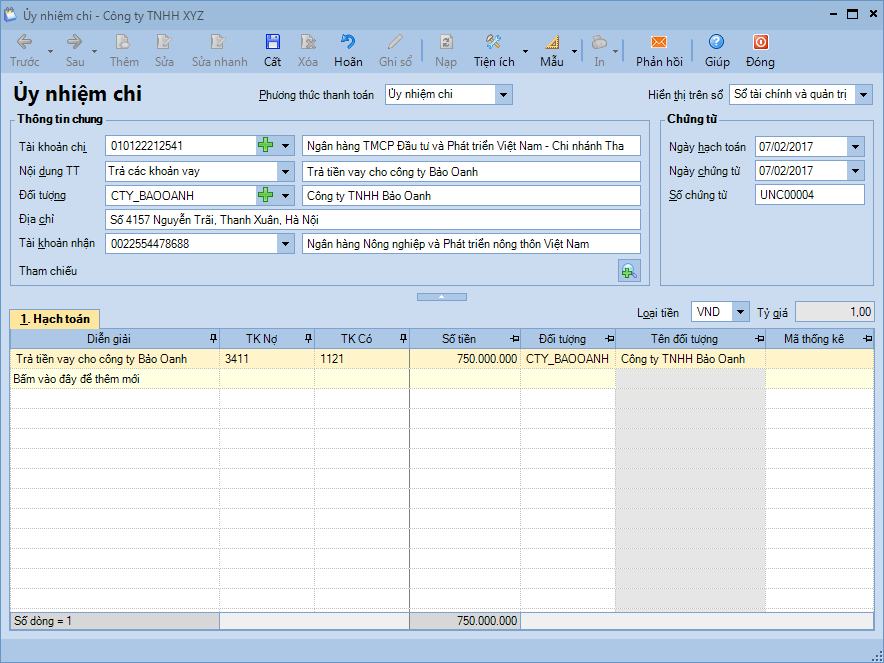Expand the Mẫu dropdown arrow
Image resolution: width=884 pixels, height=663 pixels.
coord(574,51)
